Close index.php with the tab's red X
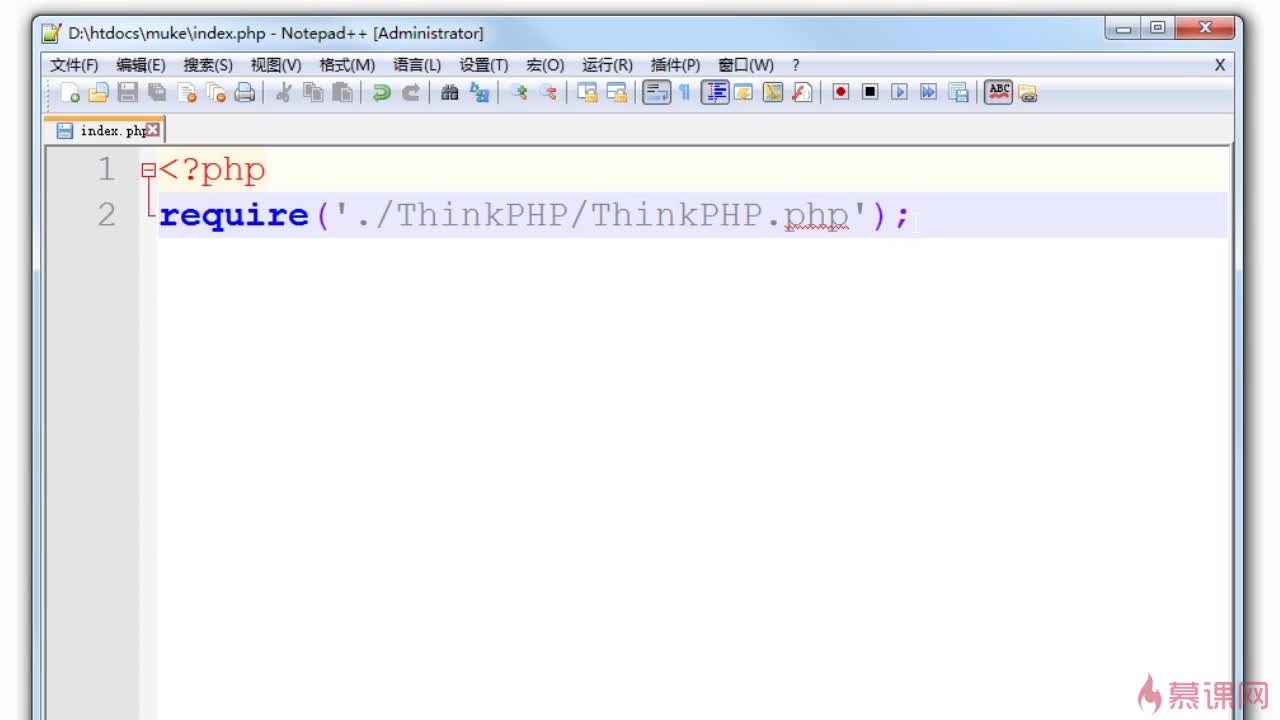The width and height of the screenshot is (1280, 720). (x=153, y=130)
